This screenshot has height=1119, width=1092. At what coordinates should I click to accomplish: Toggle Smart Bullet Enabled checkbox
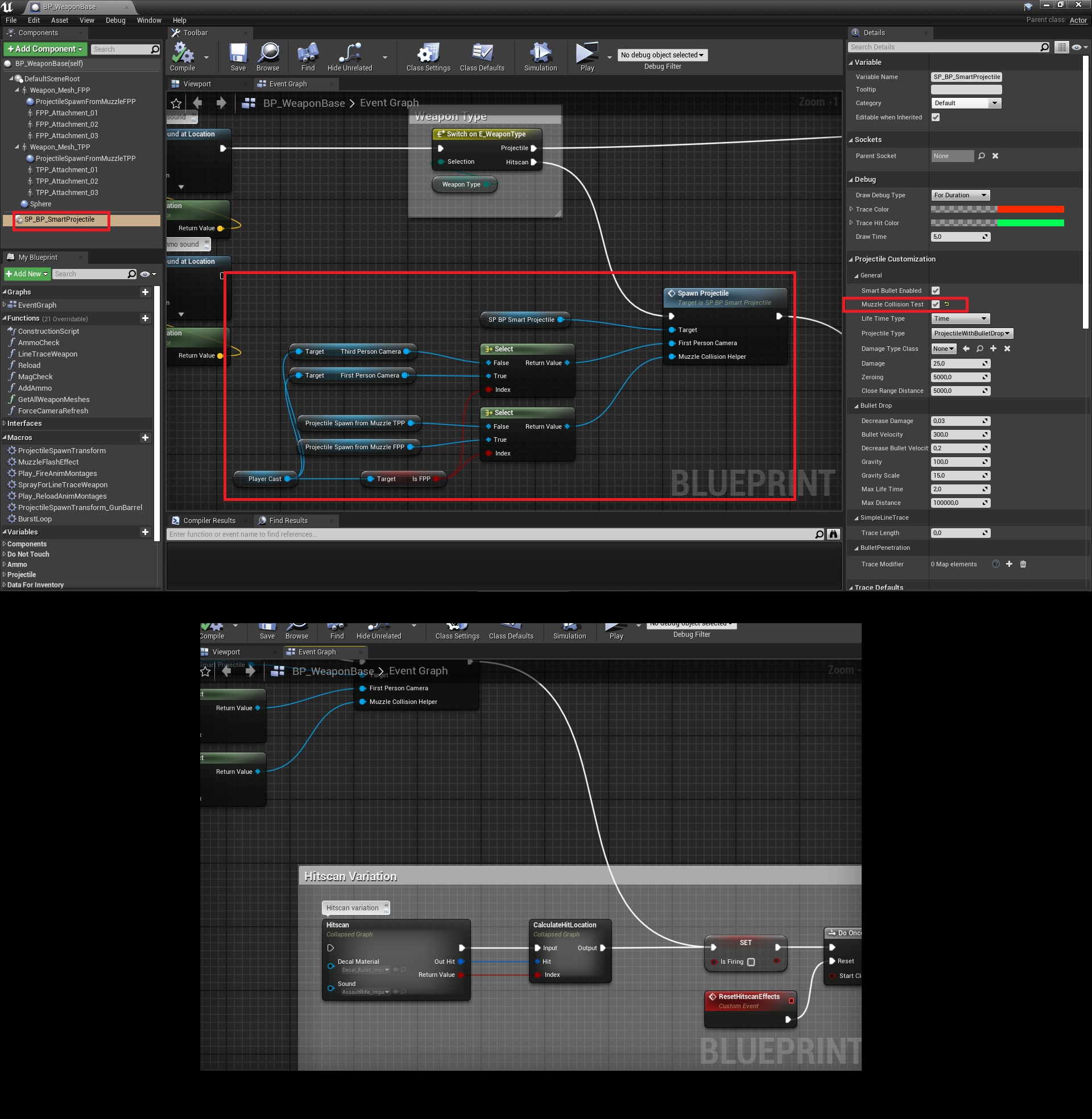coord(936,291)
